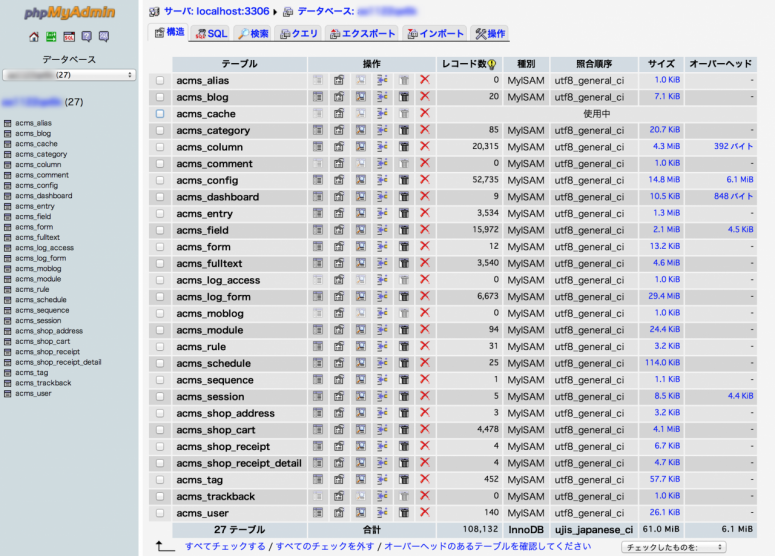
Task: Open the database selector dropdown in sidebar
Action: [x=69, y=75]
